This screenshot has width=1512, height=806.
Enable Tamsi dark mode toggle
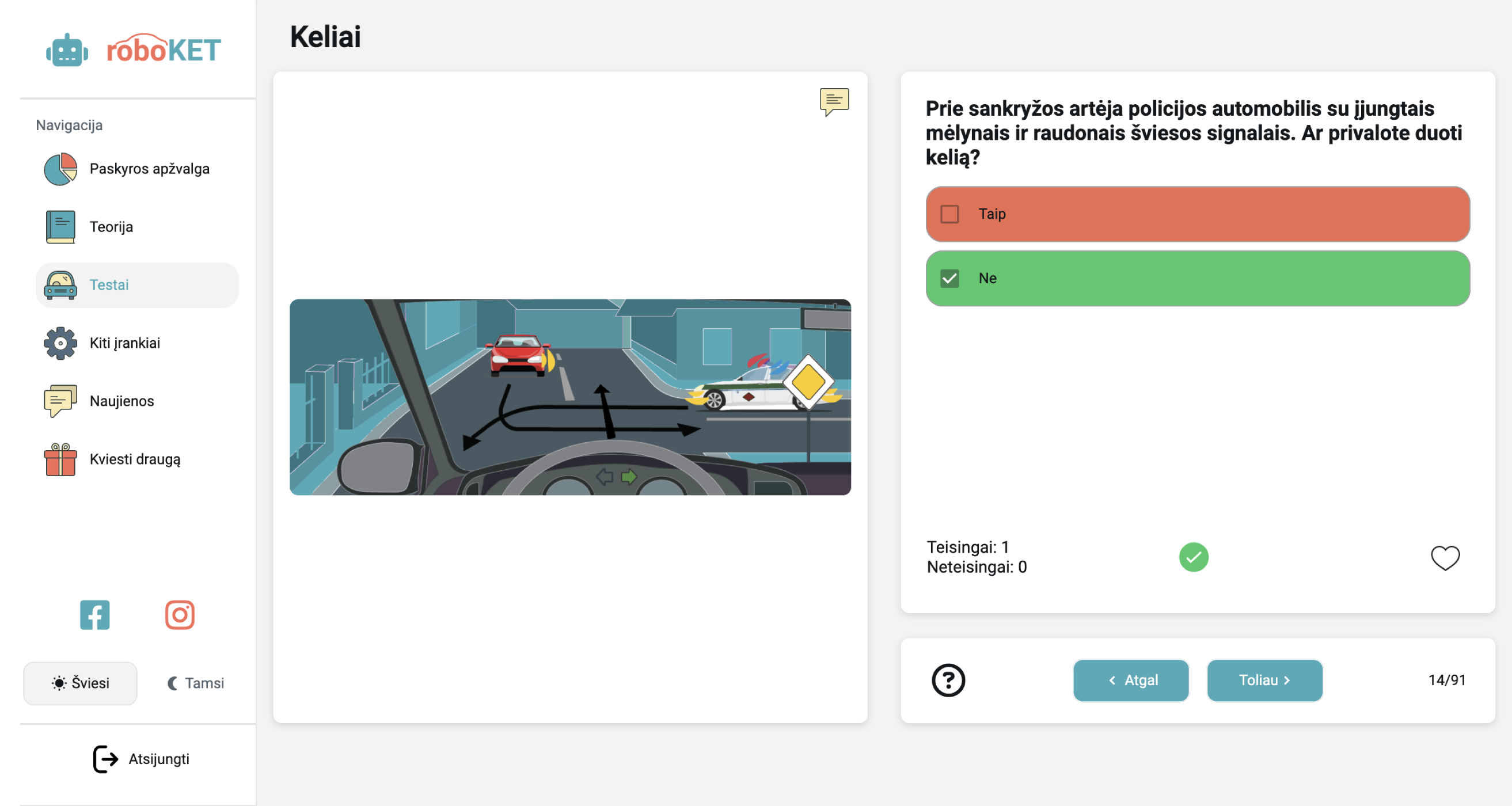pos(192,683)
